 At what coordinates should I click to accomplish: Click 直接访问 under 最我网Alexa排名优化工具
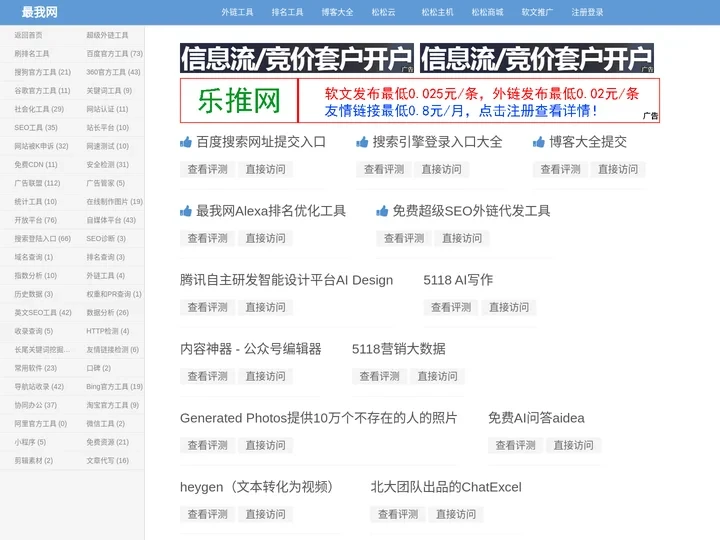point(265,238)
